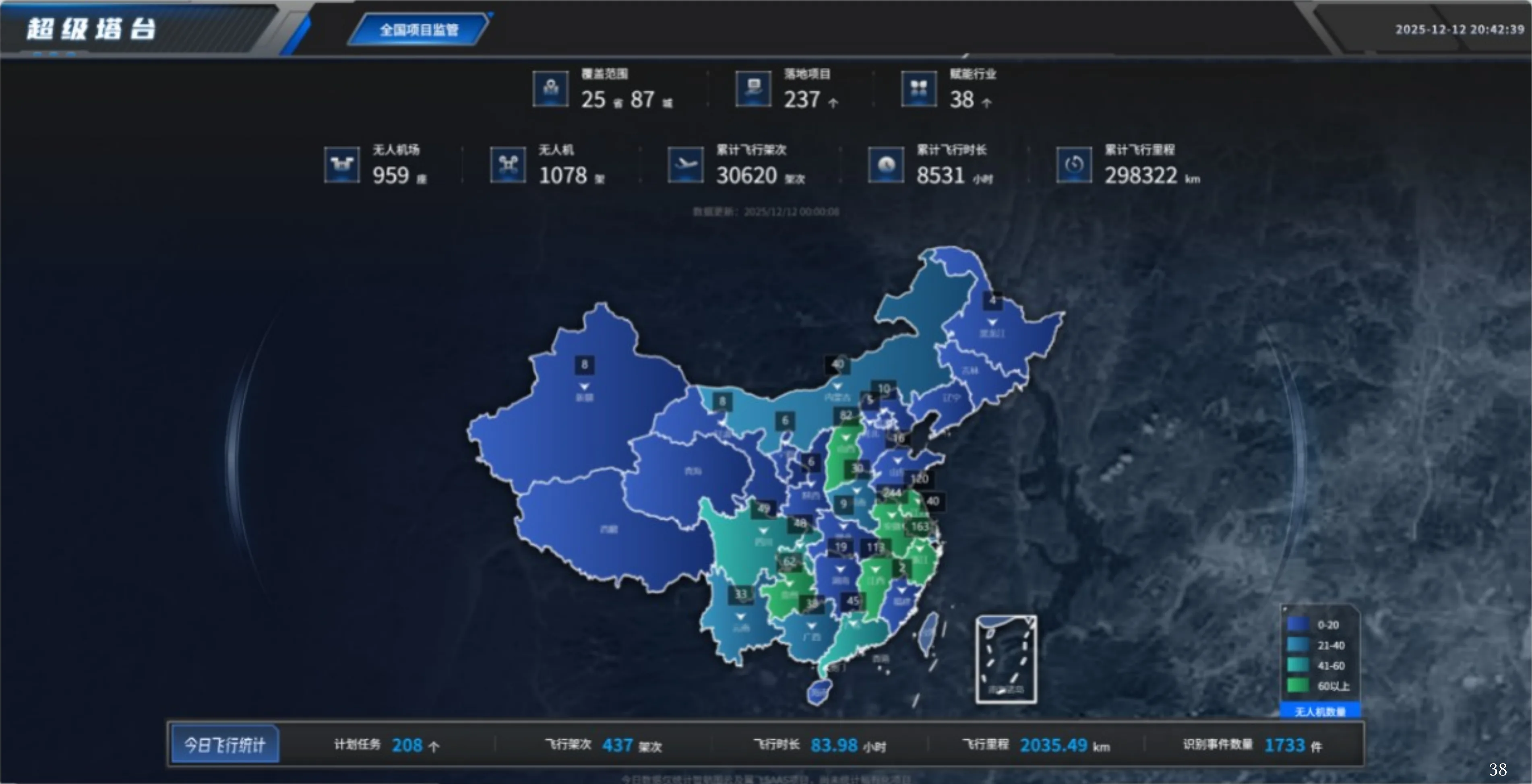This screenshot has width=1532, height=784.
Task: Click the 青海 region on the map
Action: (692, 471)
